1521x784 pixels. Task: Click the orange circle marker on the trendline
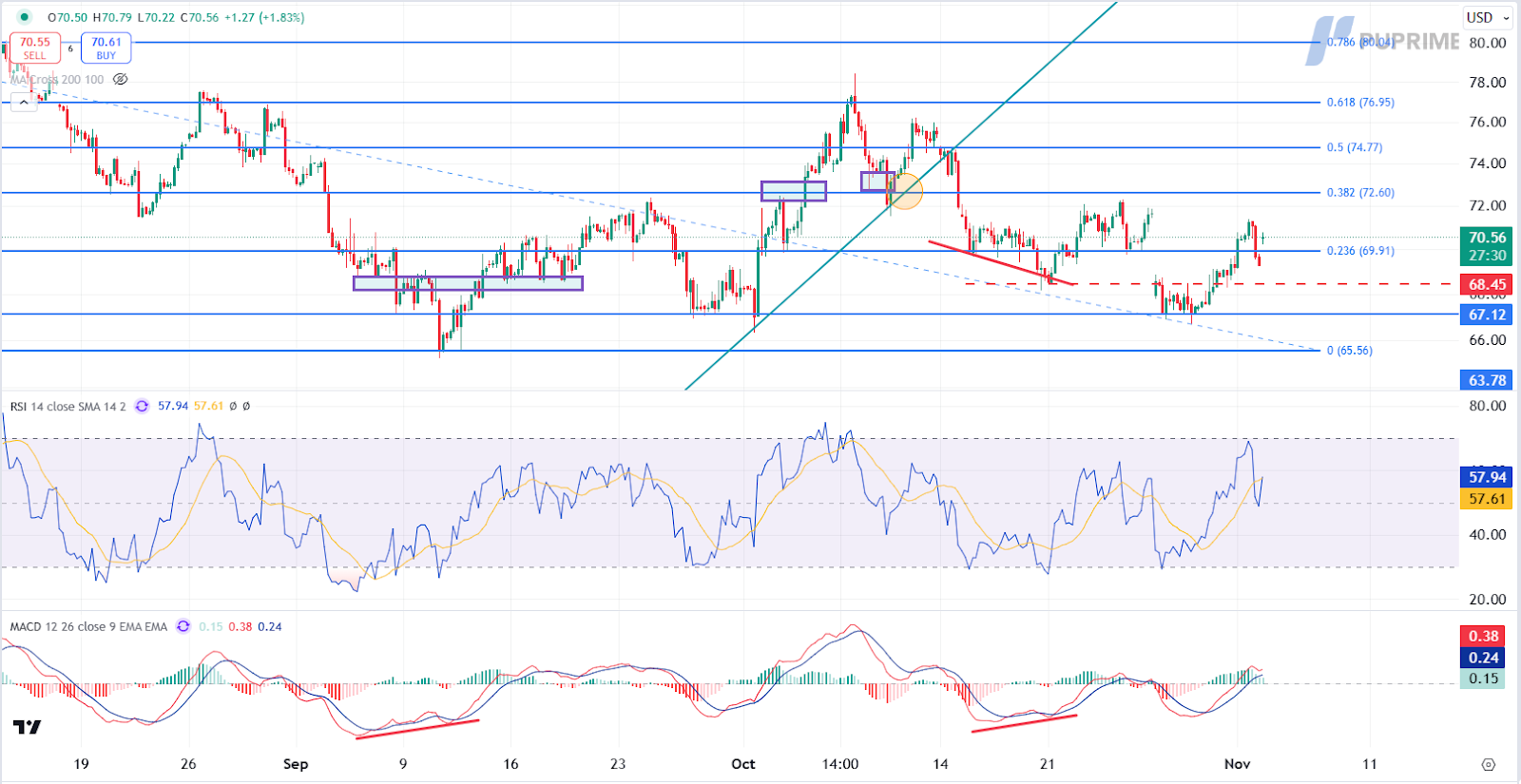[906, 191]
